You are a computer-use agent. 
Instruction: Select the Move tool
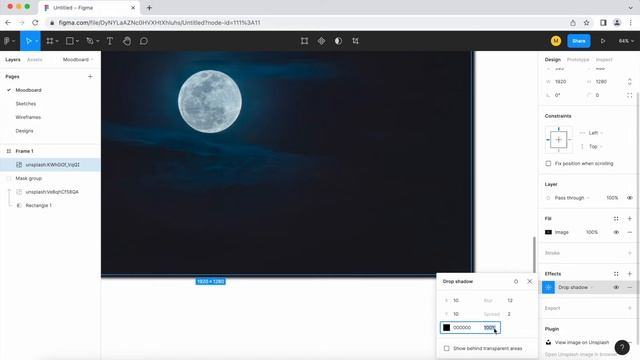(x=28, y=41)
